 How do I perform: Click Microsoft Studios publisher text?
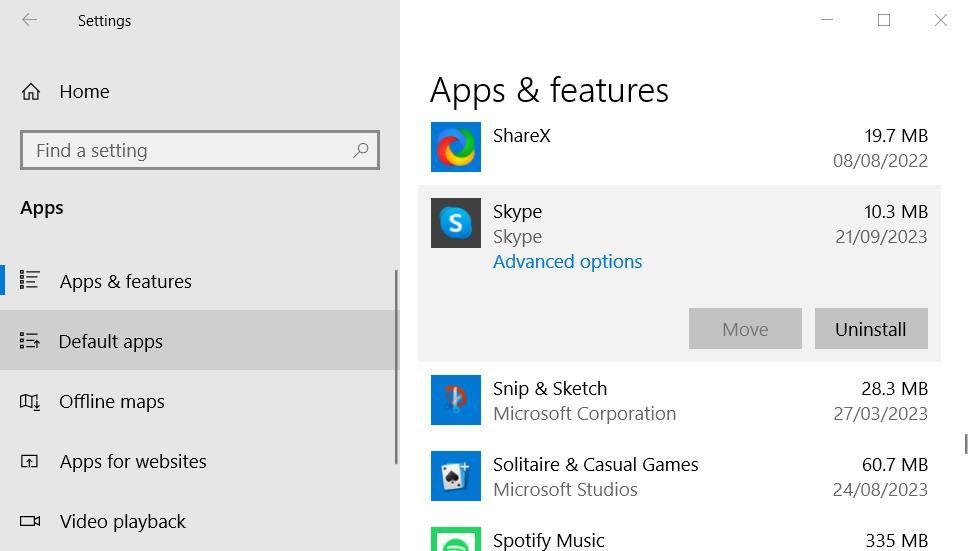point(565,489)
